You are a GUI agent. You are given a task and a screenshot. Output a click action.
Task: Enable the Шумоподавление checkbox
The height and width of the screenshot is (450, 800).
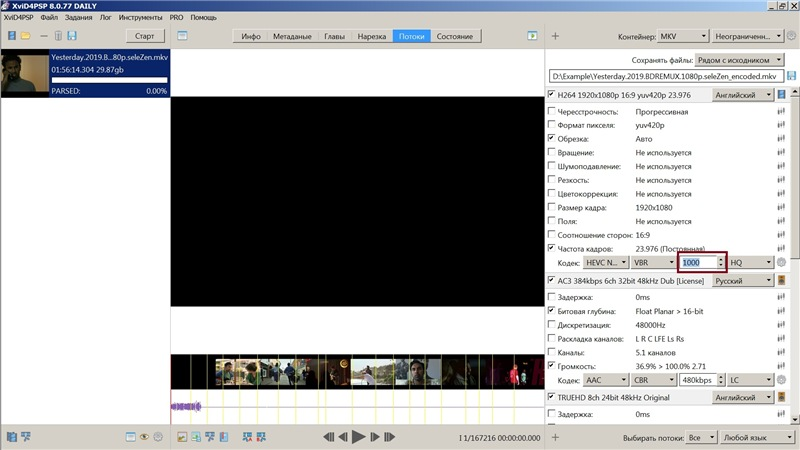coord(552,166)
